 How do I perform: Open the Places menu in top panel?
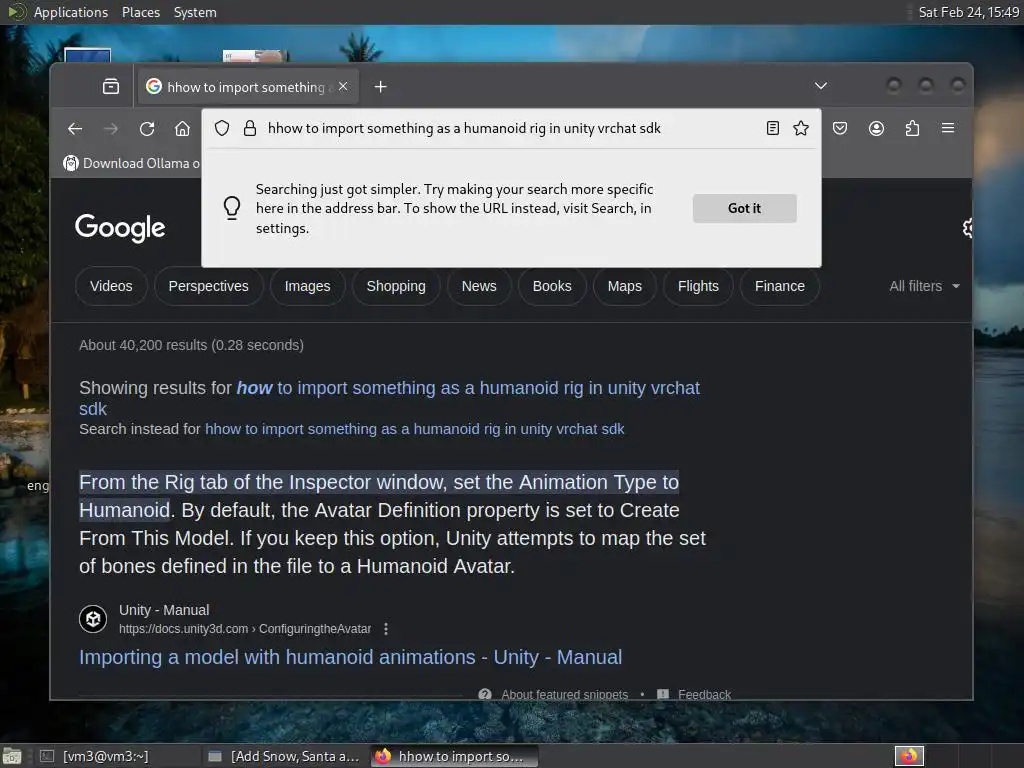pos(140,12)
